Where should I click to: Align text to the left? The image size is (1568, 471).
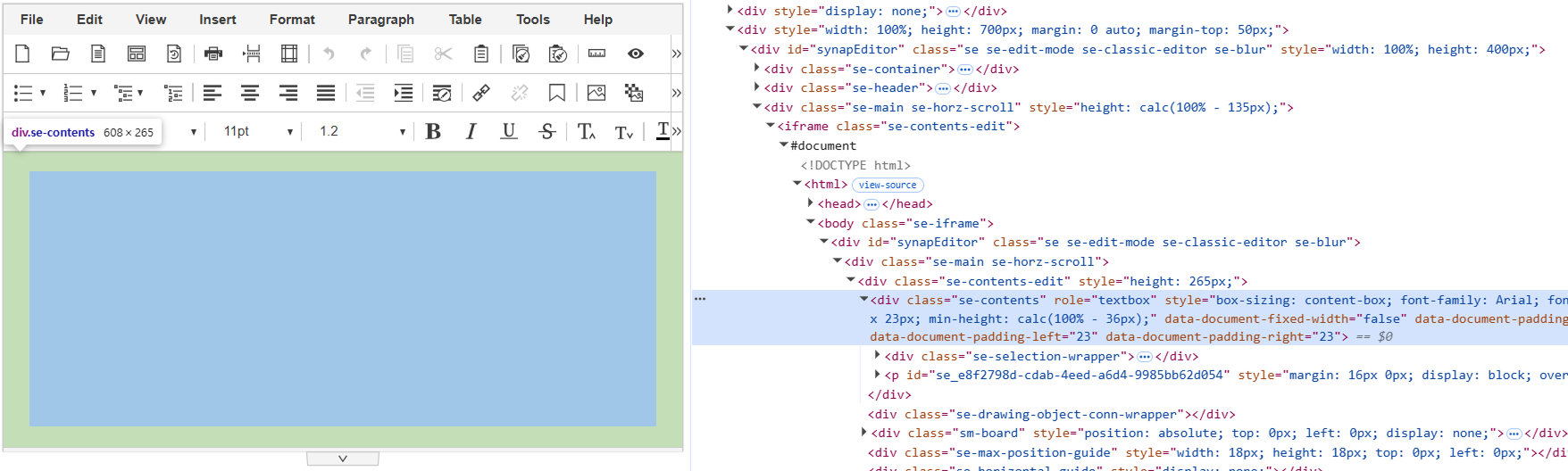pyautogui.click(x=213, y=92)
